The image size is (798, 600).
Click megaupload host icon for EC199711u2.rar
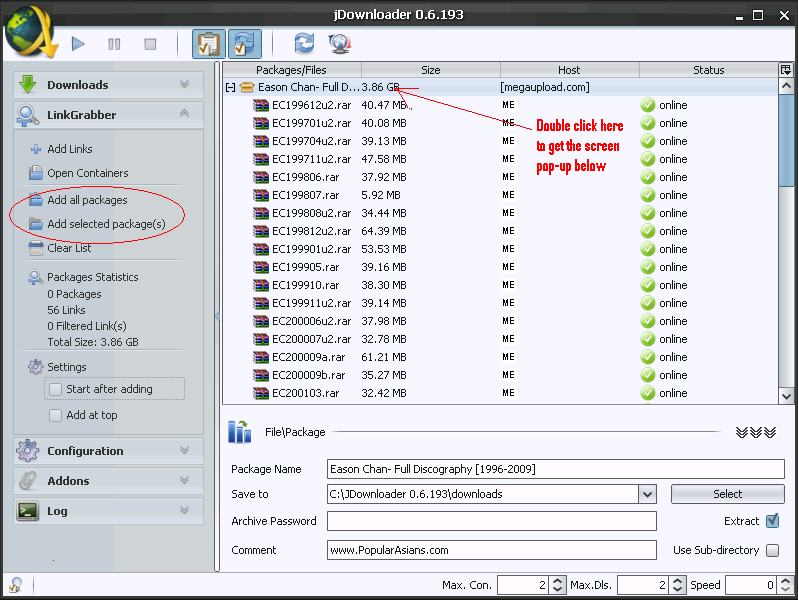pos(508,159)
